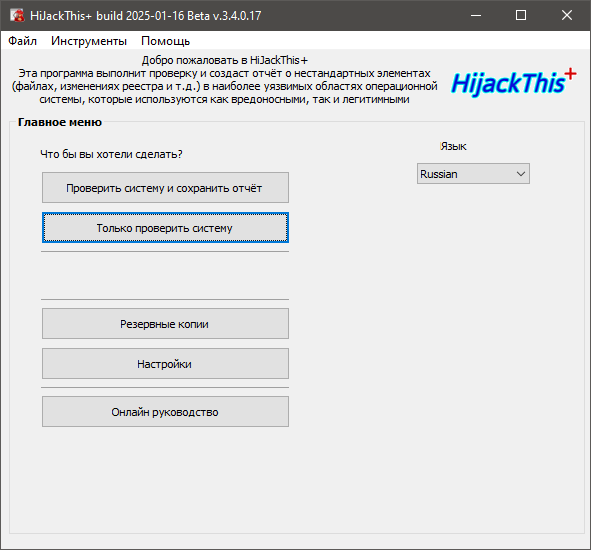Select the Язык combo box showing Russian
This screenshot has width=591, height=550.
click(x=473, y=174)
